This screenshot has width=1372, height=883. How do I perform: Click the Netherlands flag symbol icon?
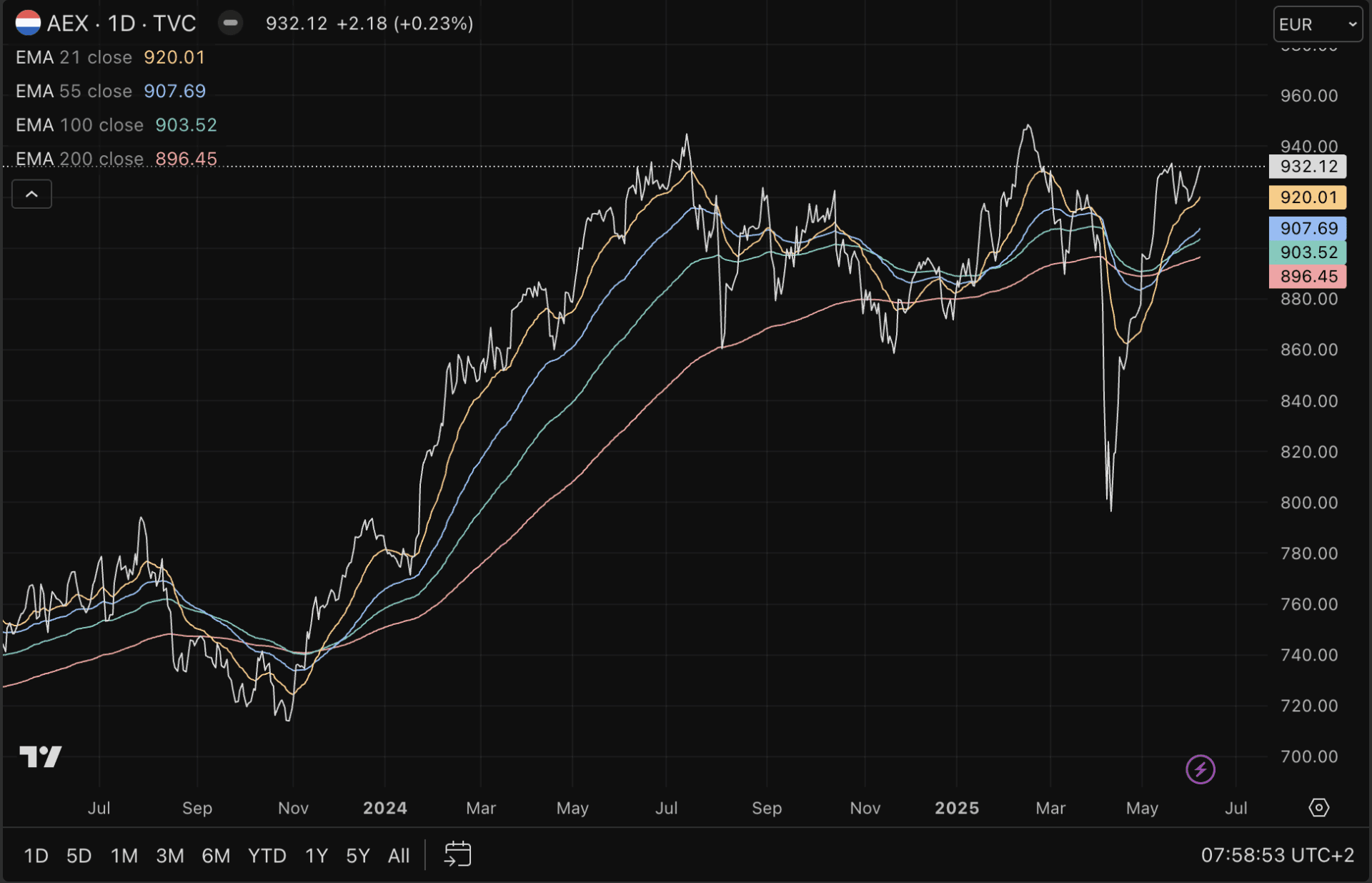[28, 23]
